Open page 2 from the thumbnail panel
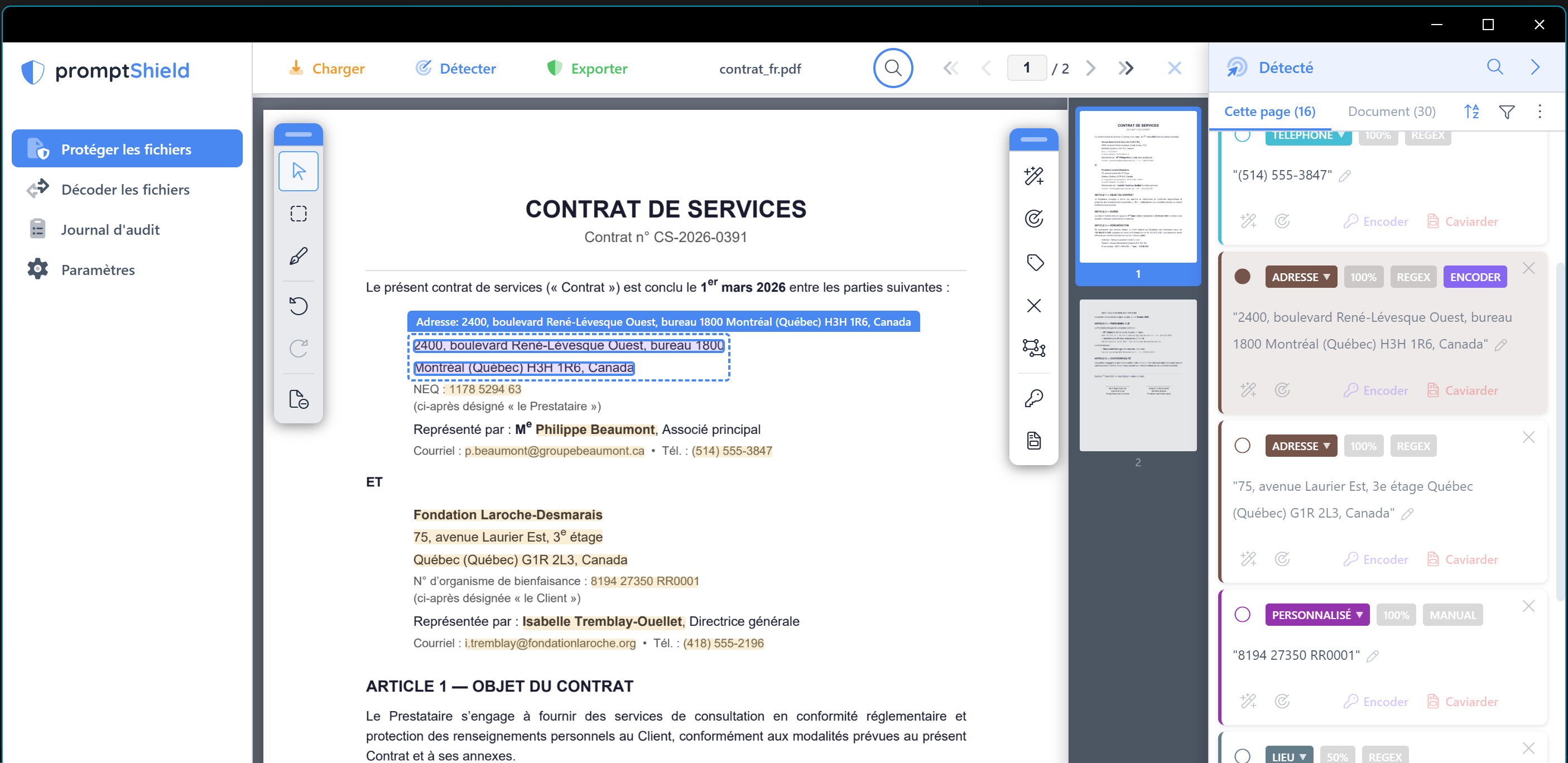This screenshot has height=763, width=1568. (x=1138, y=375)
